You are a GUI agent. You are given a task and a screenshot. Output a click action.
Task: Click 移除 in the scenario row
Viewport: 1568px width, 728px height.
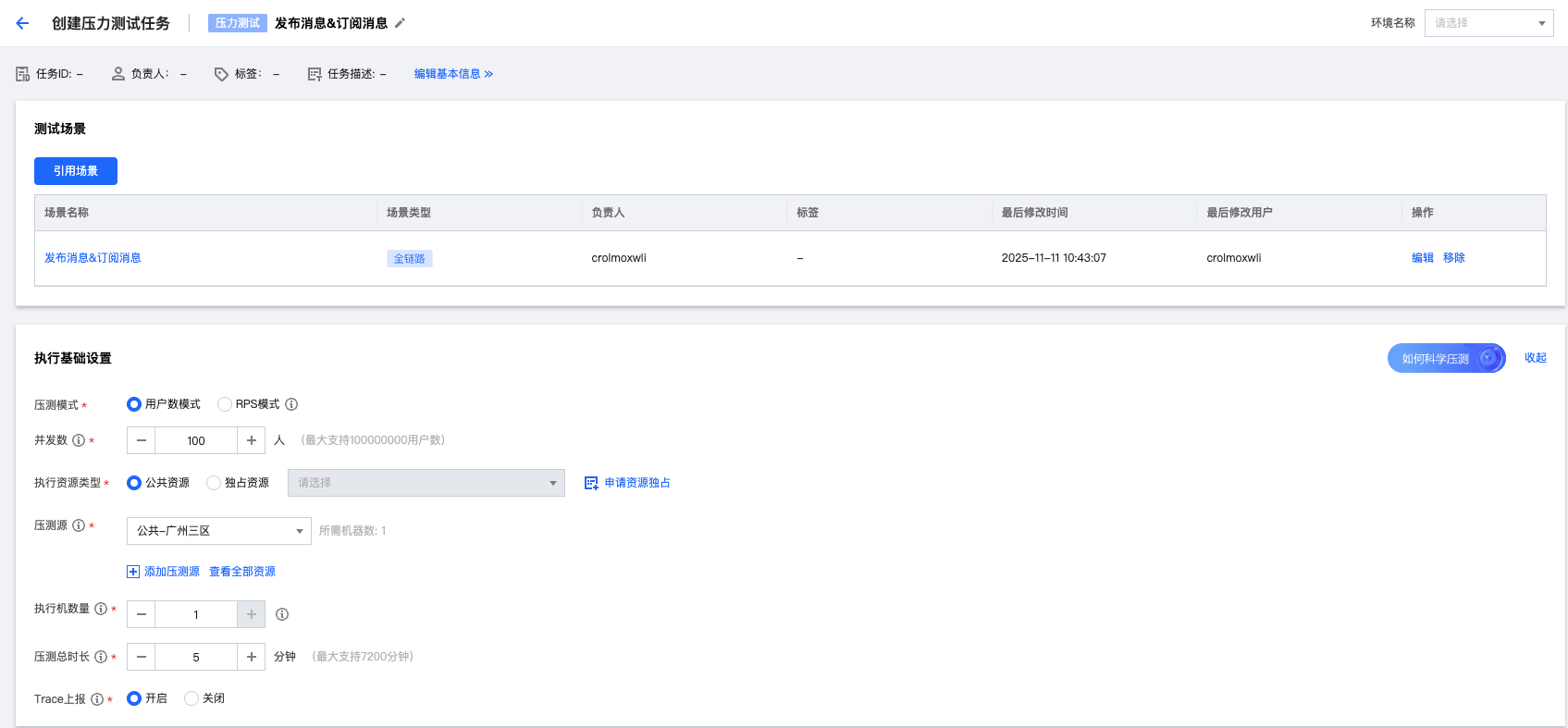pos(1453,258)
